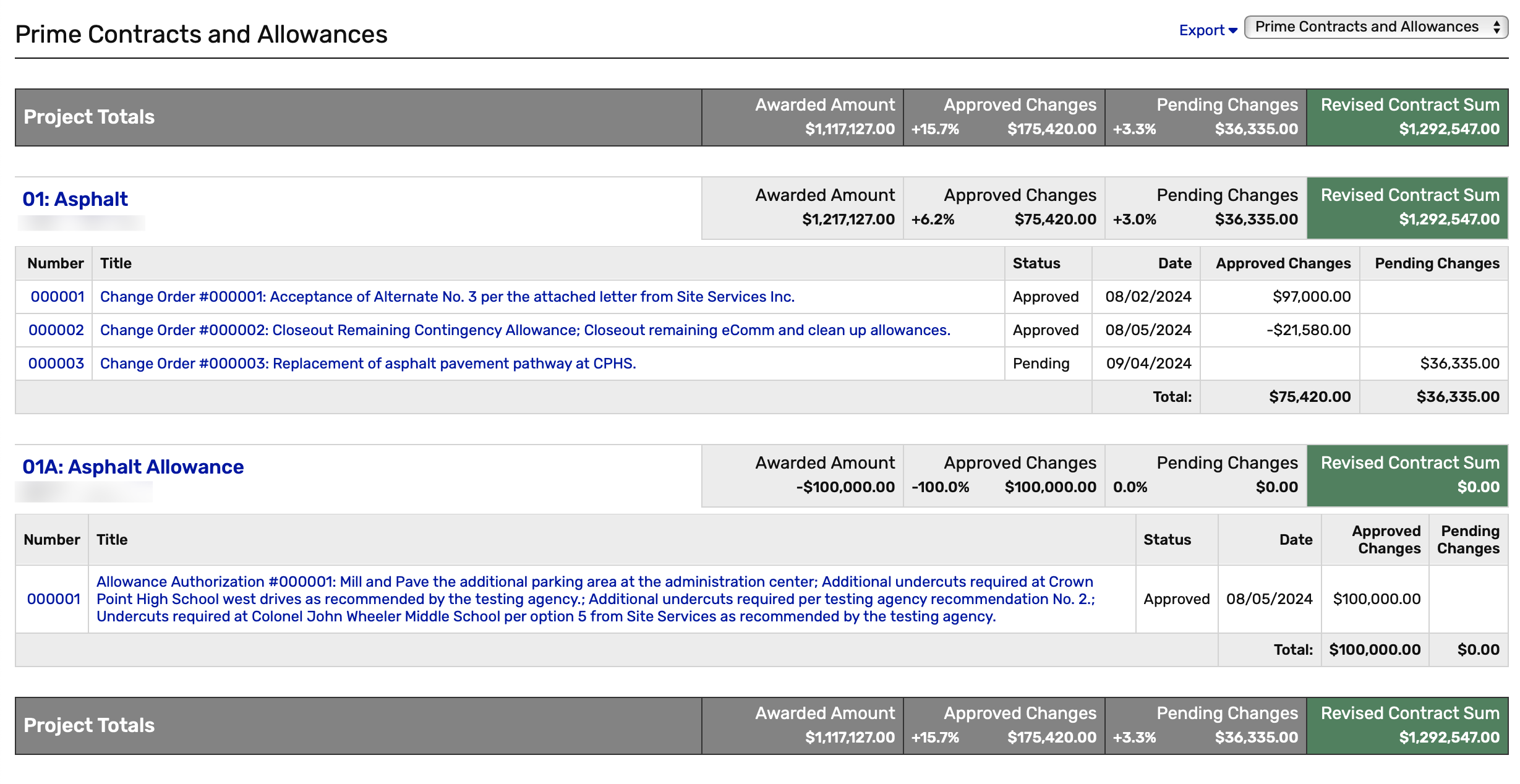Open Asphalt change order number 000001
The height and width of the screenshot is (784, 1520).
[57, 297]
